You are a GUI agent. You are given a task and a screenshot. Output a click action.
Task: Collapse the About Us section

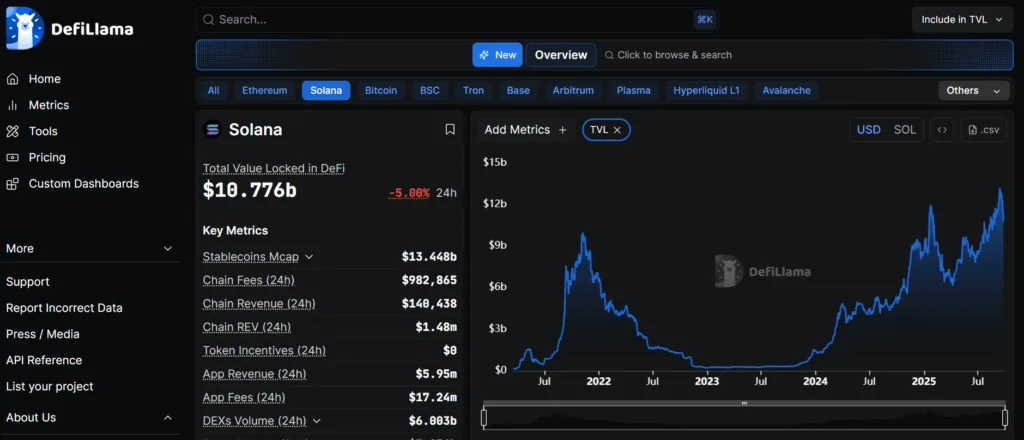pos(89,418)
